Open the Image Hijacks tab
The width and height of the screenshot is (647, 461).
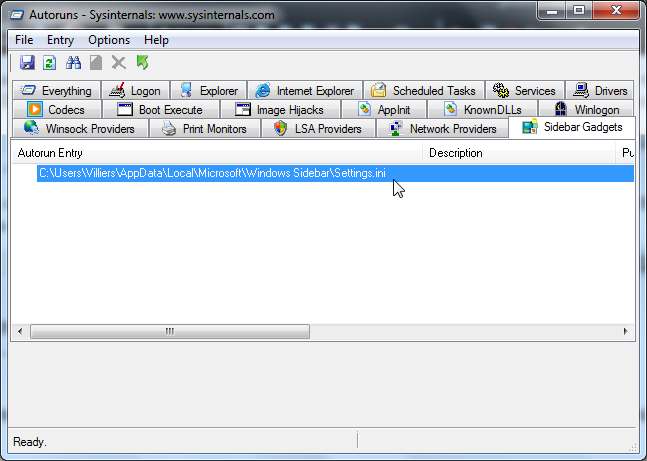(x=281, y=110)
